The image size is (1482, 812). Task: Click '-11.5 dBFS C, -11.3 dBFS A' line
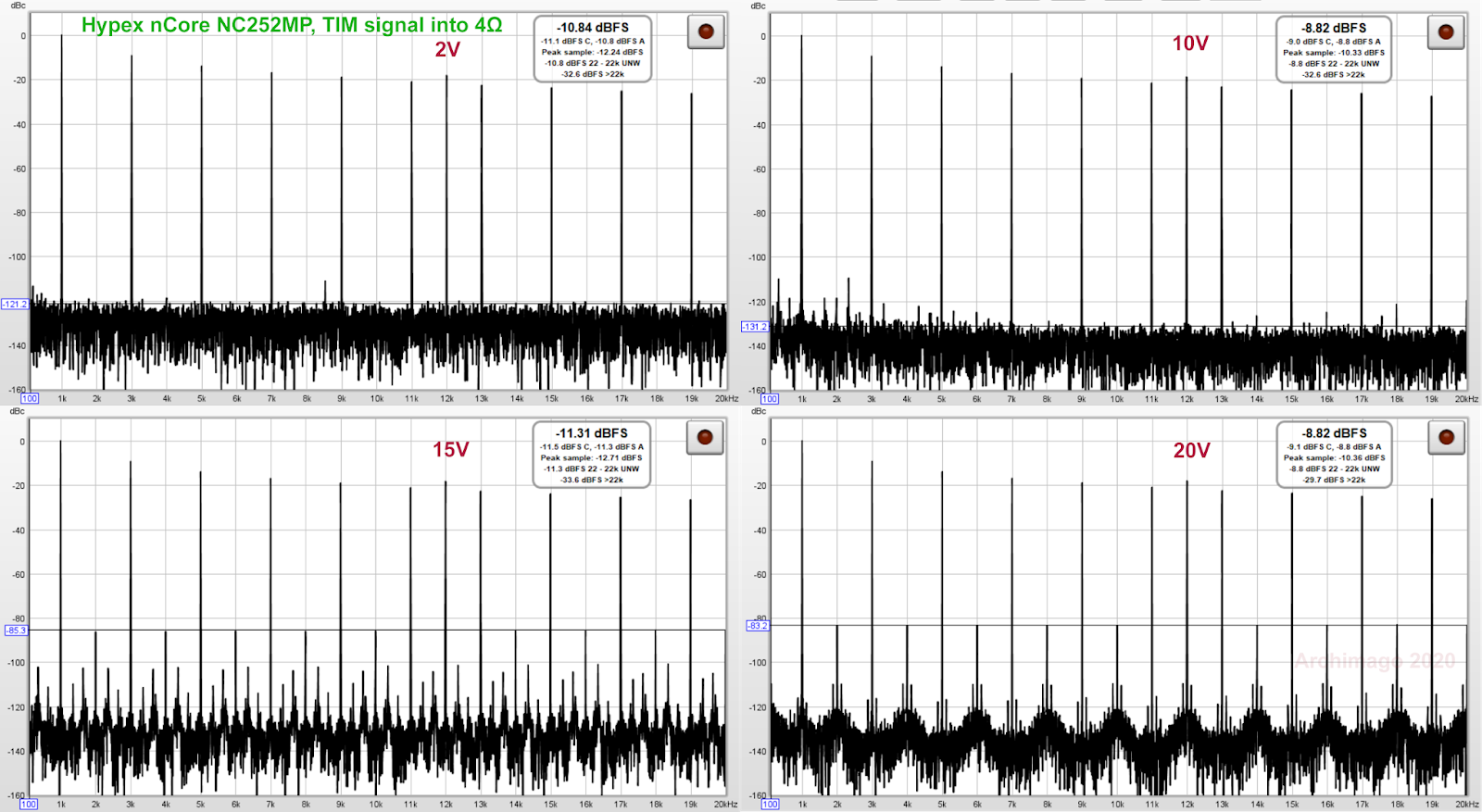coord(592,447)
